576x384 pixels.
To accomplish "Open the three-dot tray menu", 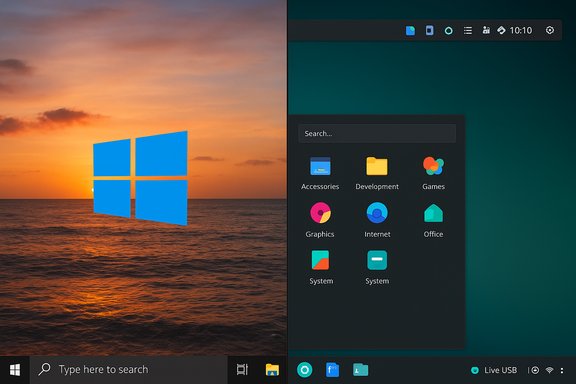I will click(x=562, y=370).
